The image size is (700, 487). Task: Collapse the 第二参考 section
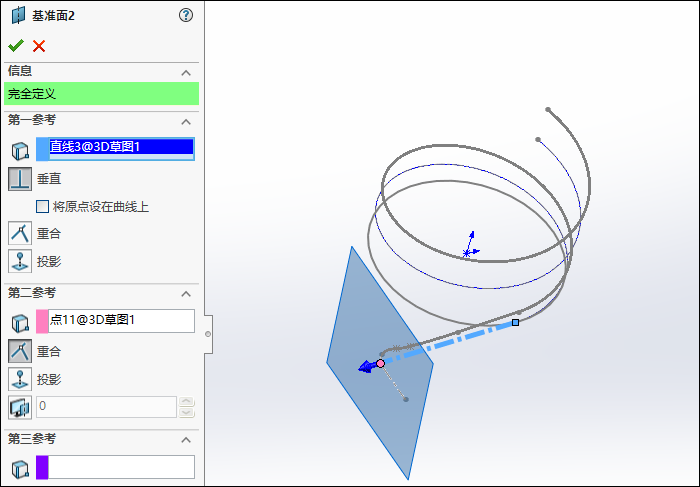(185, 293)
